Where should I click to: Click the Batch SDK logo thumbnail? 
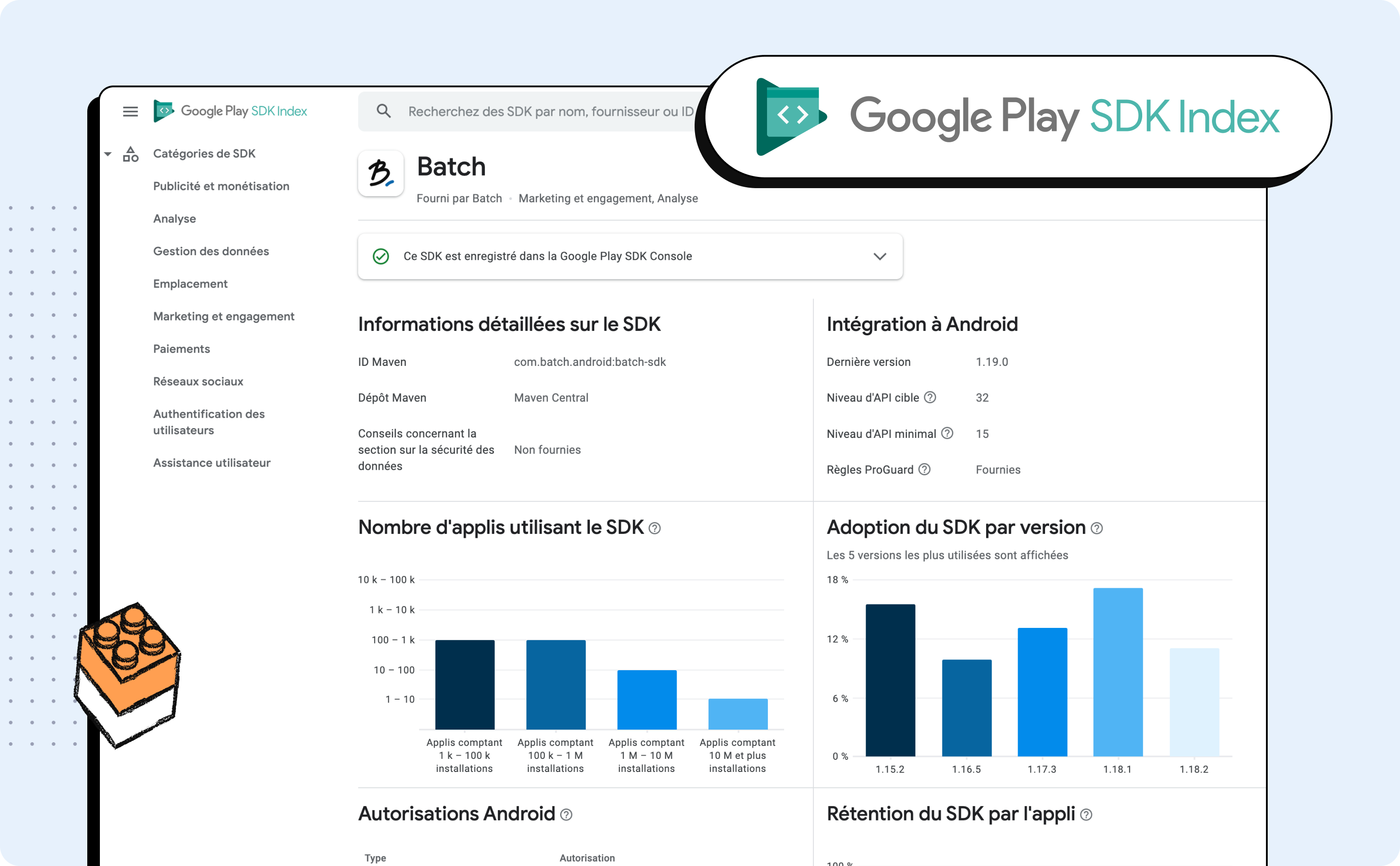point(381,173)
